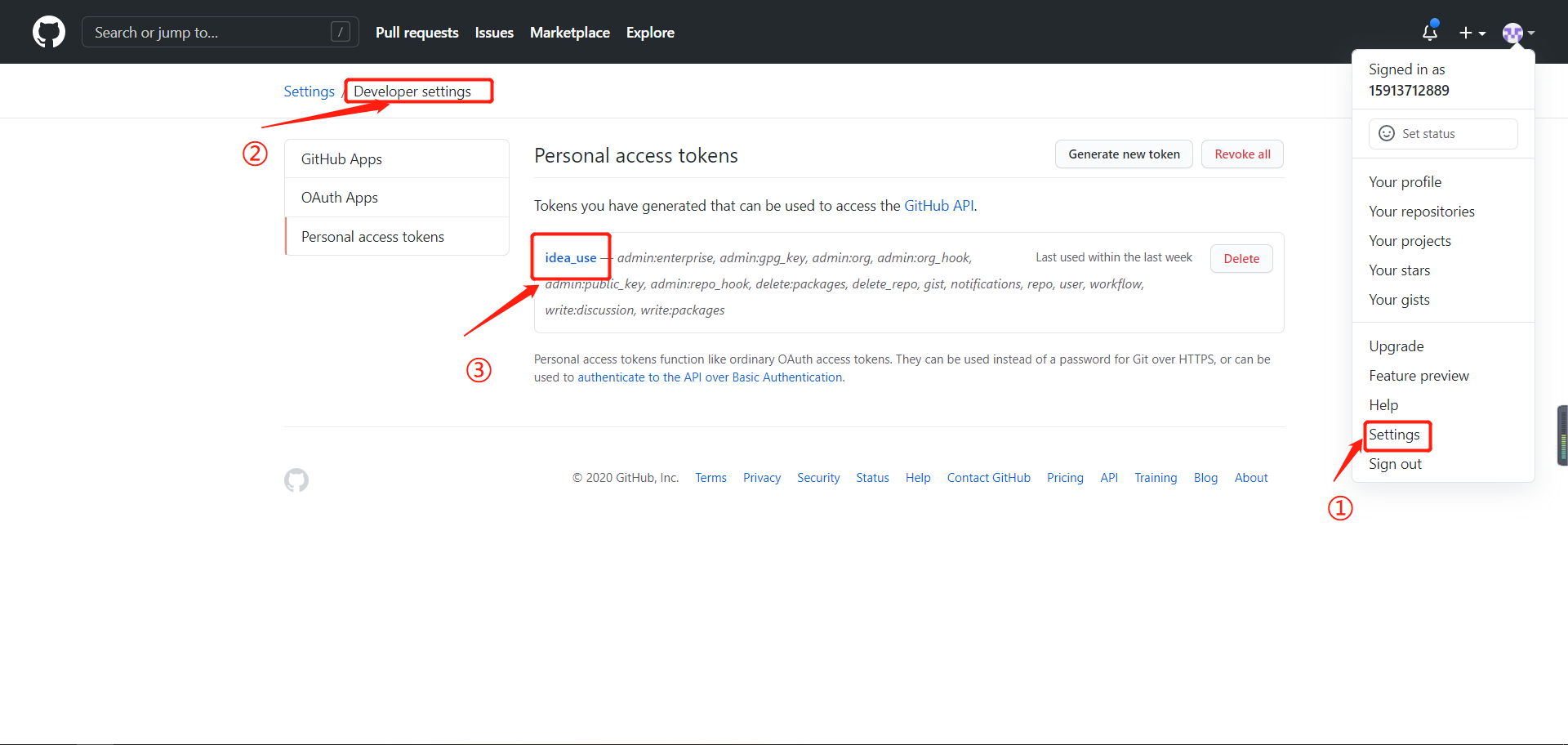Delete the idea_use token
This screenshot has width=1568, height=745.
(1241, 258)
